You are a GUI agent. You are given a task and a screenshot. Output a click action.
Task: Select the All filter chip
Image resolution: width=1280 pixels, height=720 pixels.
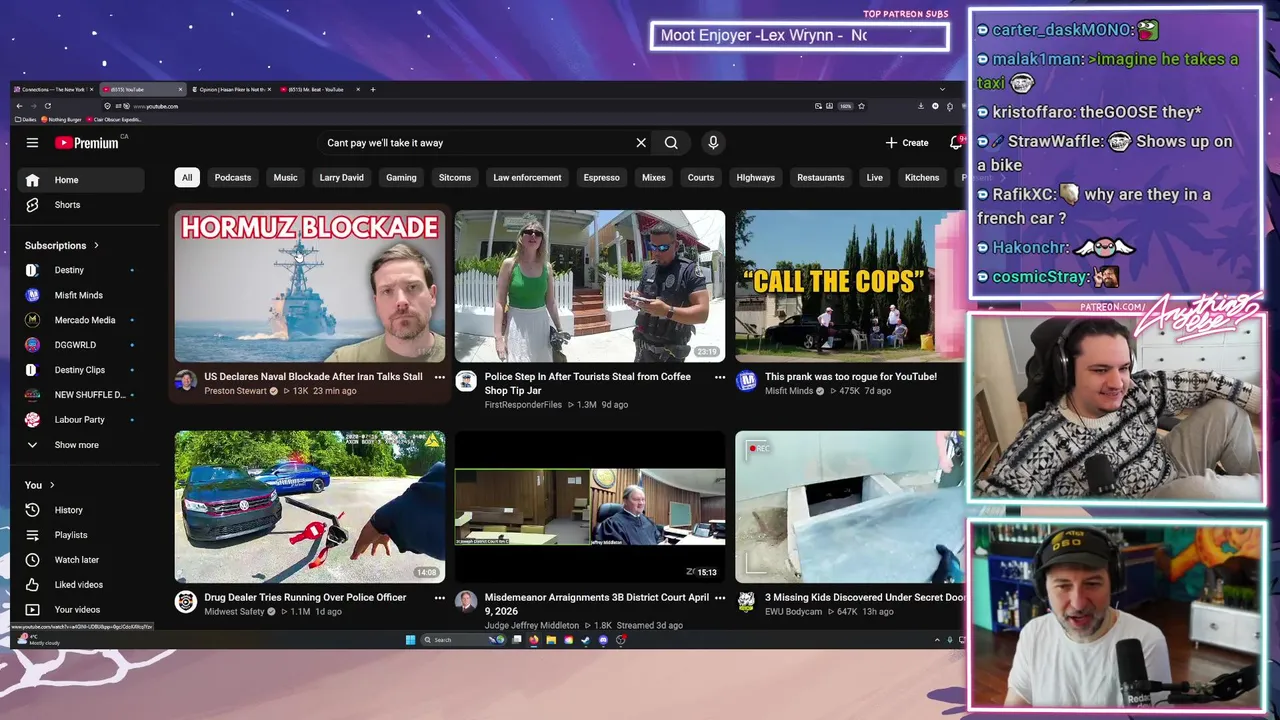(x=186, y=177)
